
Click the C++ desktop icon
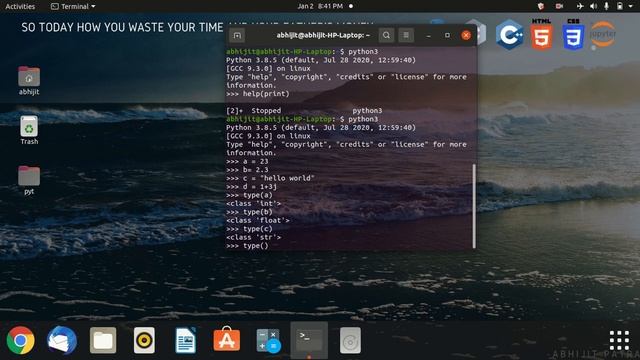(510, 35)
